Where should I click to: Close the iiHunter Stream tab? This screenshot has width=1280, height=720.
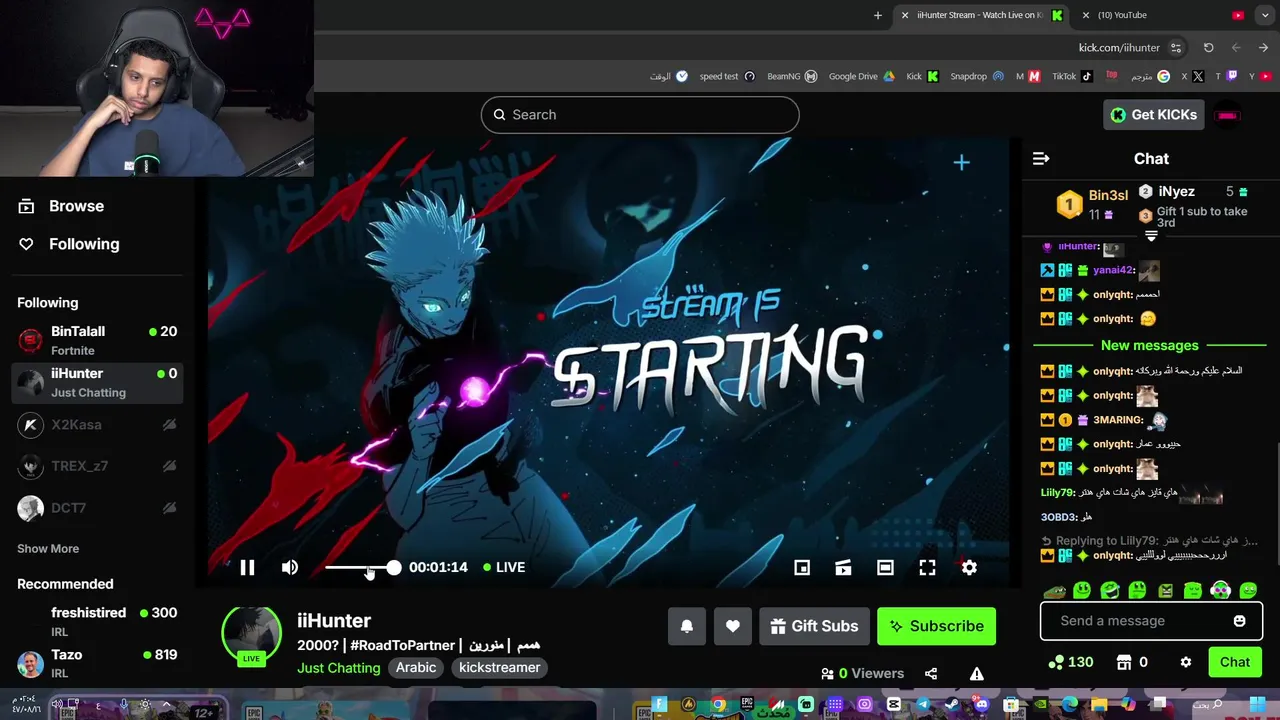(904, 15)
